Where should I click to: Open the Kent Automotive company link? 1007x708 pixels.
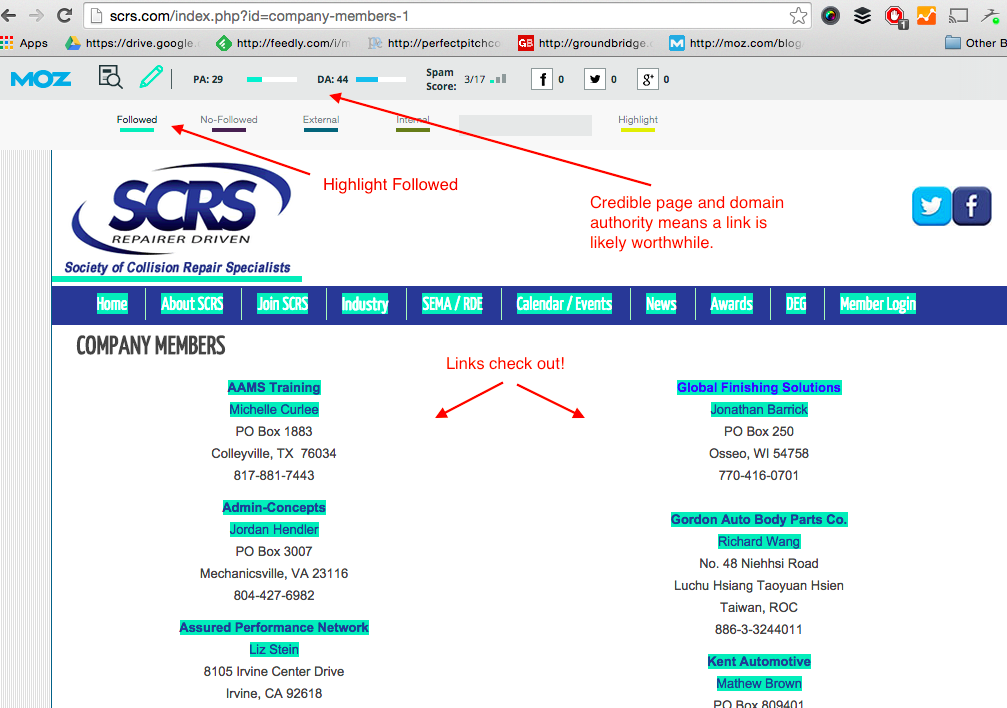(x=759, y=662)
